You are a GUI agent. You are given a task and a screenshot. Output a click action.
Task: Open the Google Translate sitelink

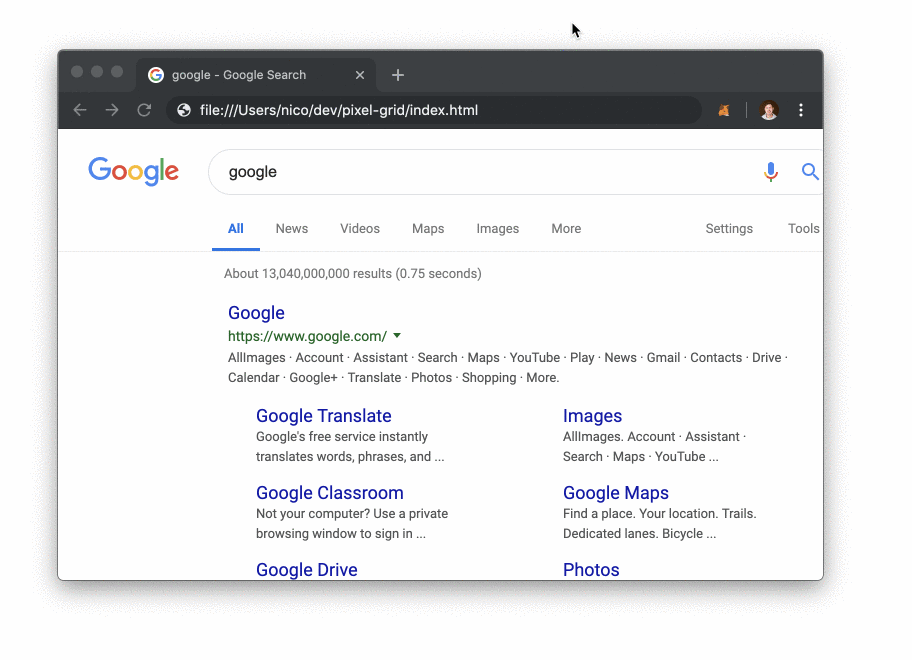[323, 416]
